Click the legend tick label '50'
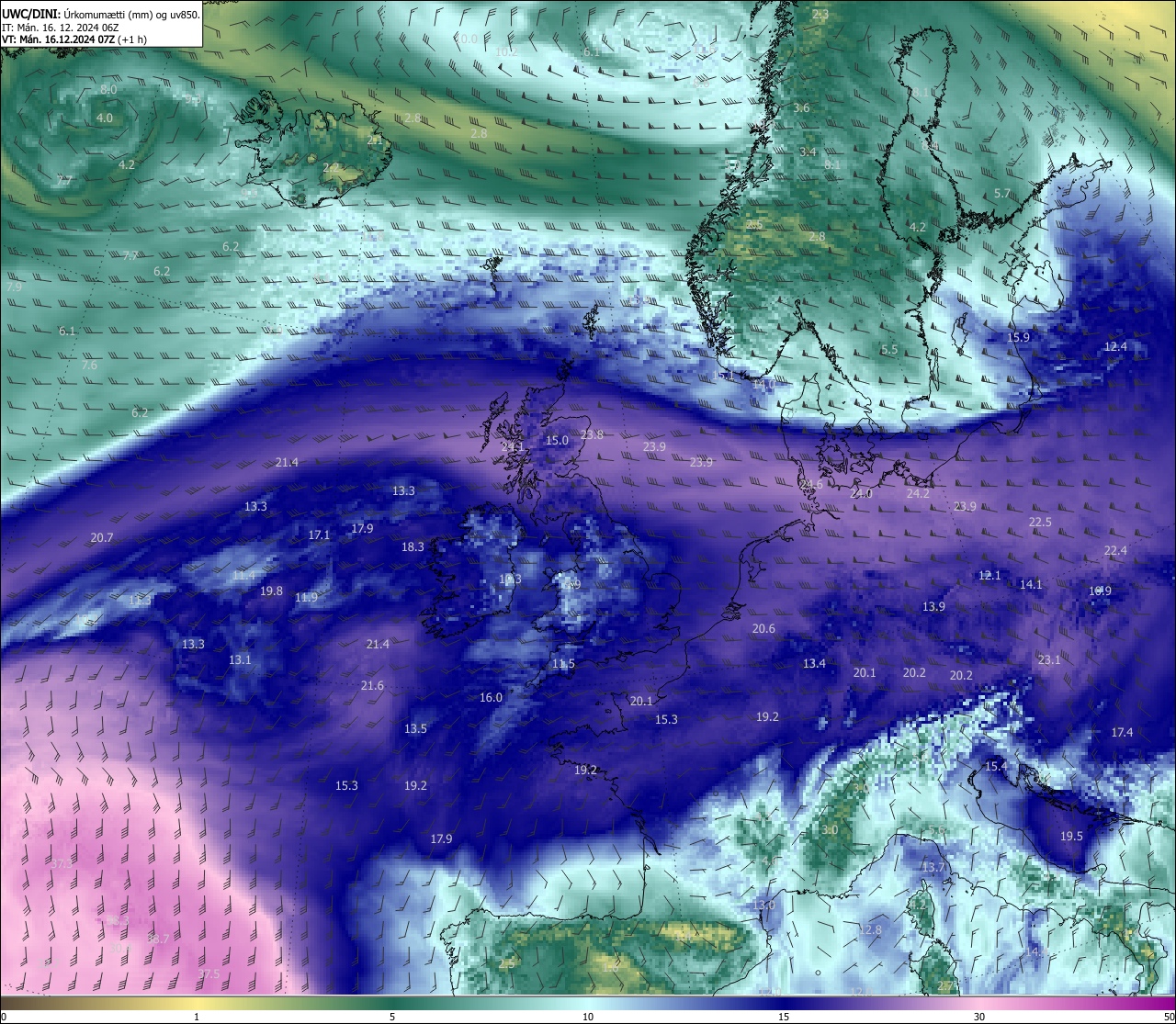1176x1024 pixels. (x=1169, y=1017)
